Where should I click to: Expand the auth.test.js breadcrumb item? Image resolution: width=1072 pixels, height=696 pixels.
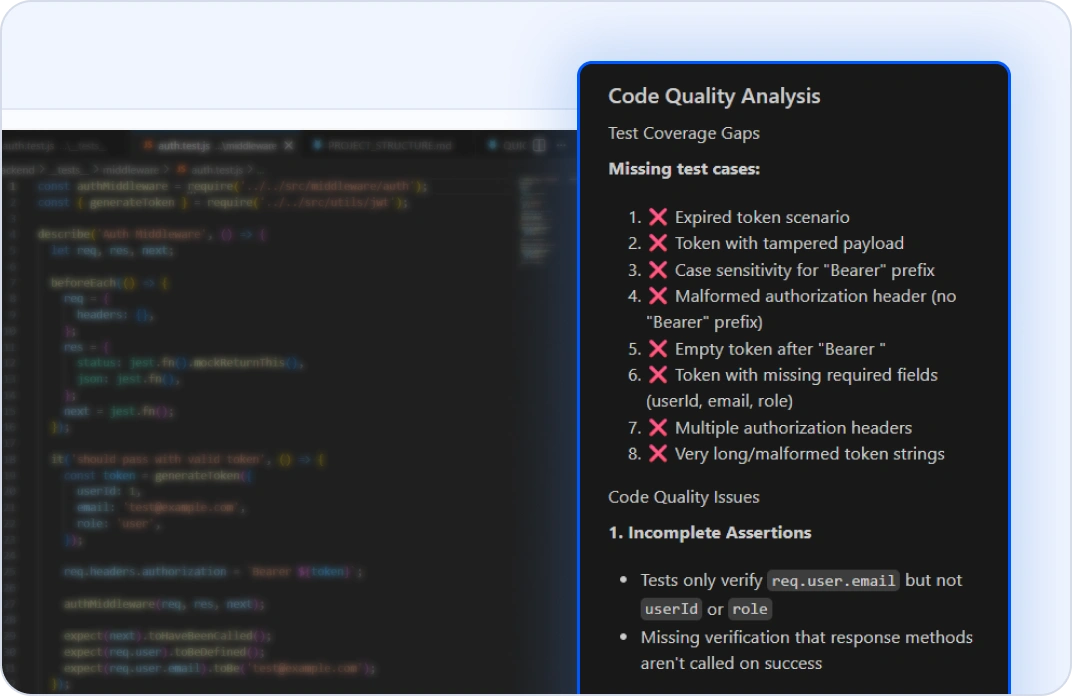coord(213,169)
